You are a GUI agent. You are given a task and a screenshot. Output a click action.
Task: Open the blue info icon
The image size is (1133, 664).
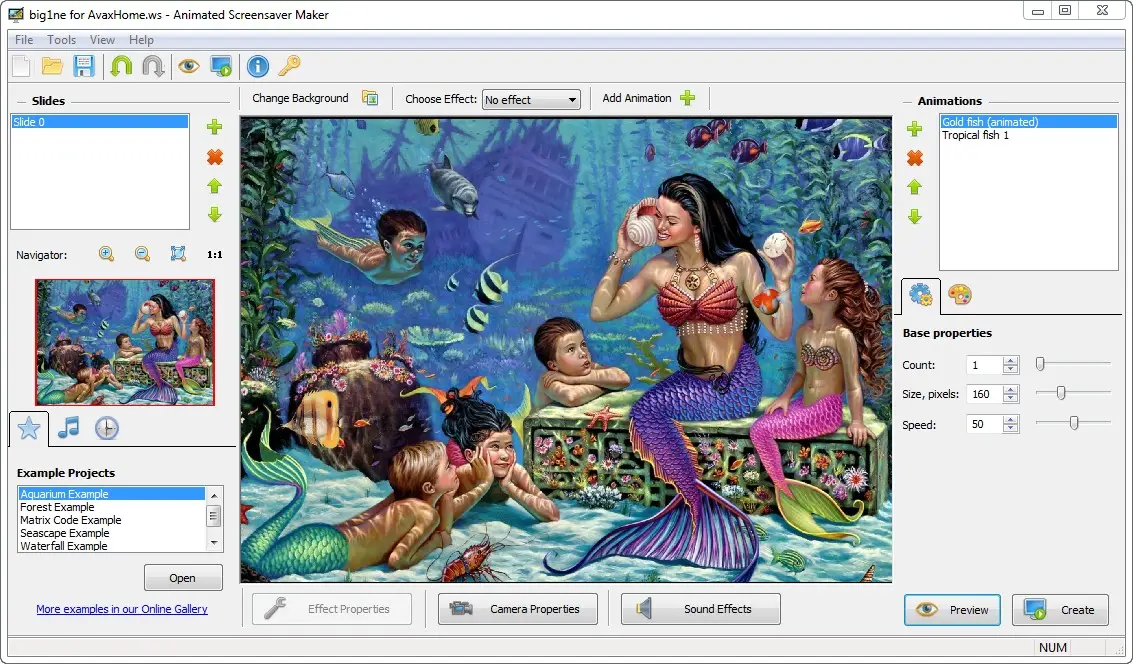pos(258,66)
